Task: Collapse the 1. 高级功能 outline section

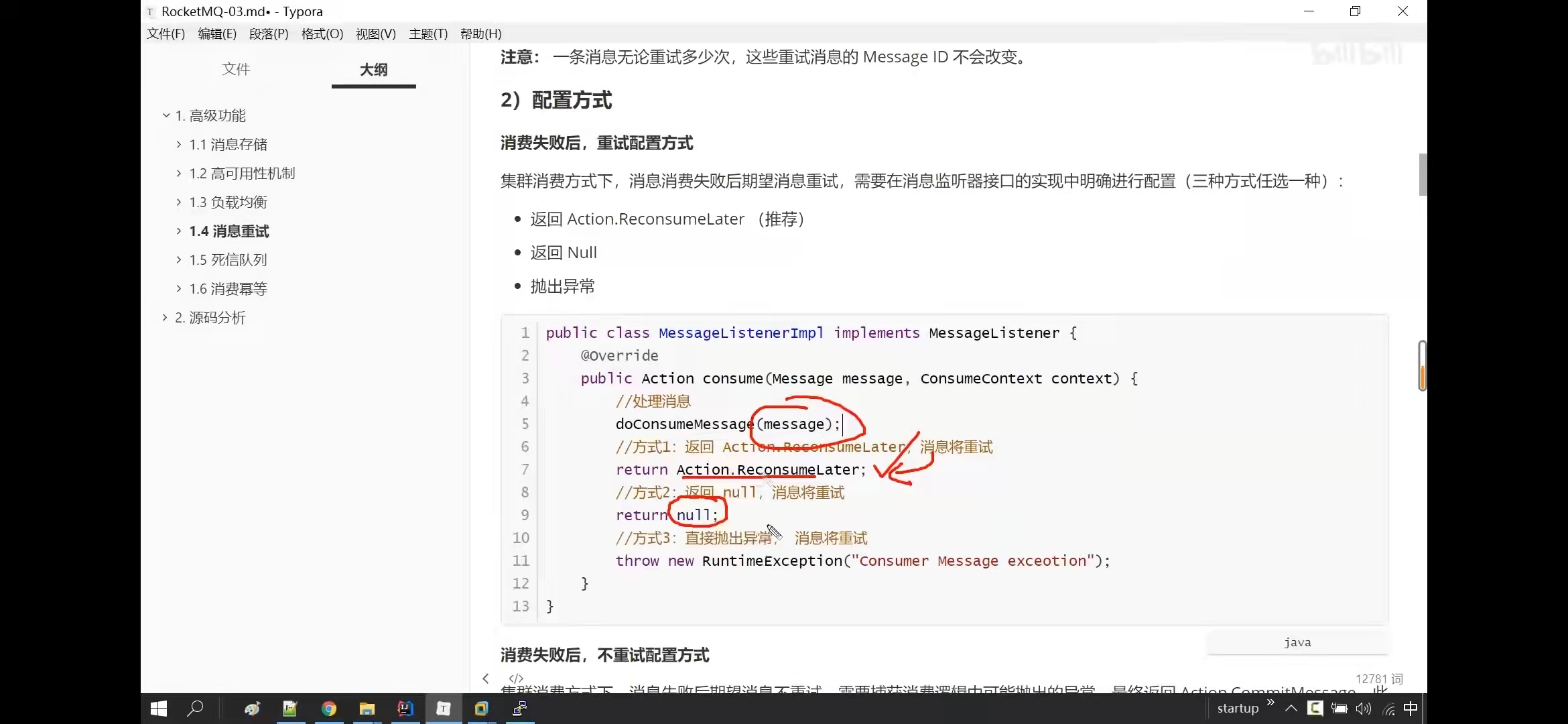Action: pos(166,115)
